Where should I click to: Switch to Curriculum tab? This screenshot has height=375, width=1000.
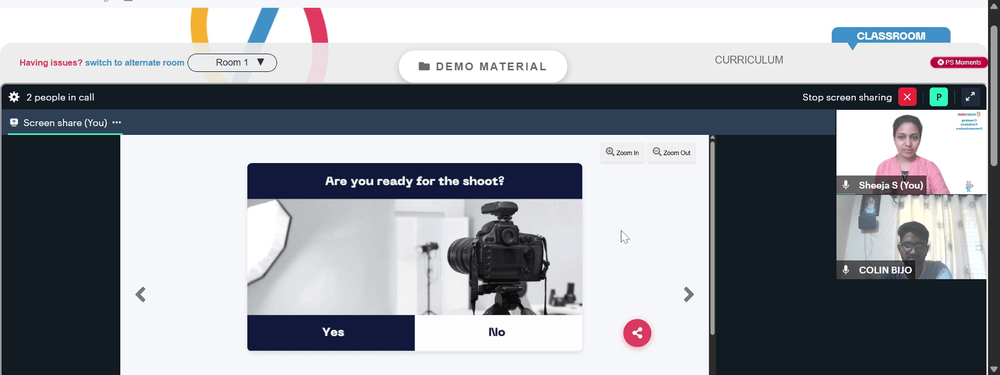[x=749, y=60]
